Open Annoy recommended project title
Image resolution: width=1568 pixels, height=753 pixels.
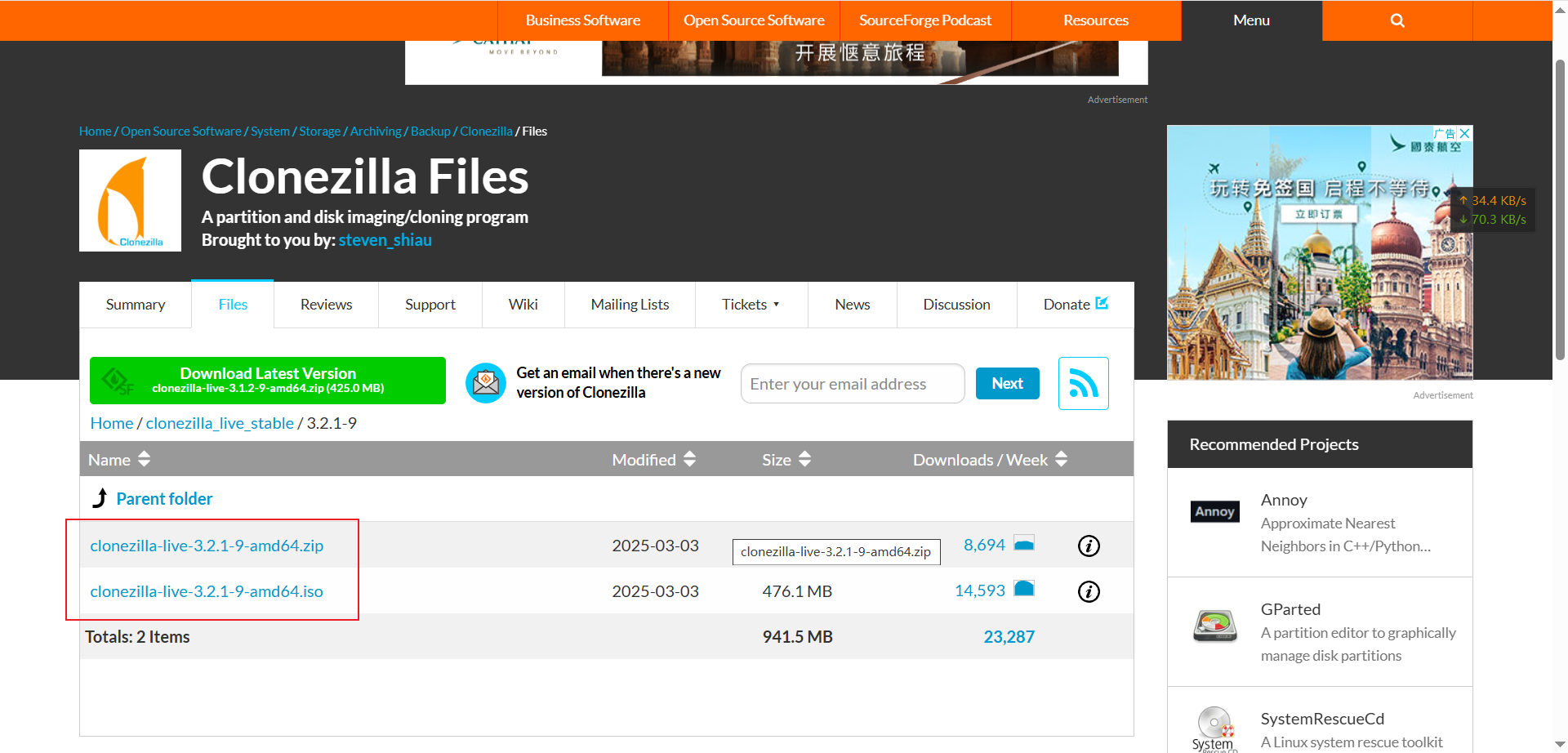[x=1284, y=500]
